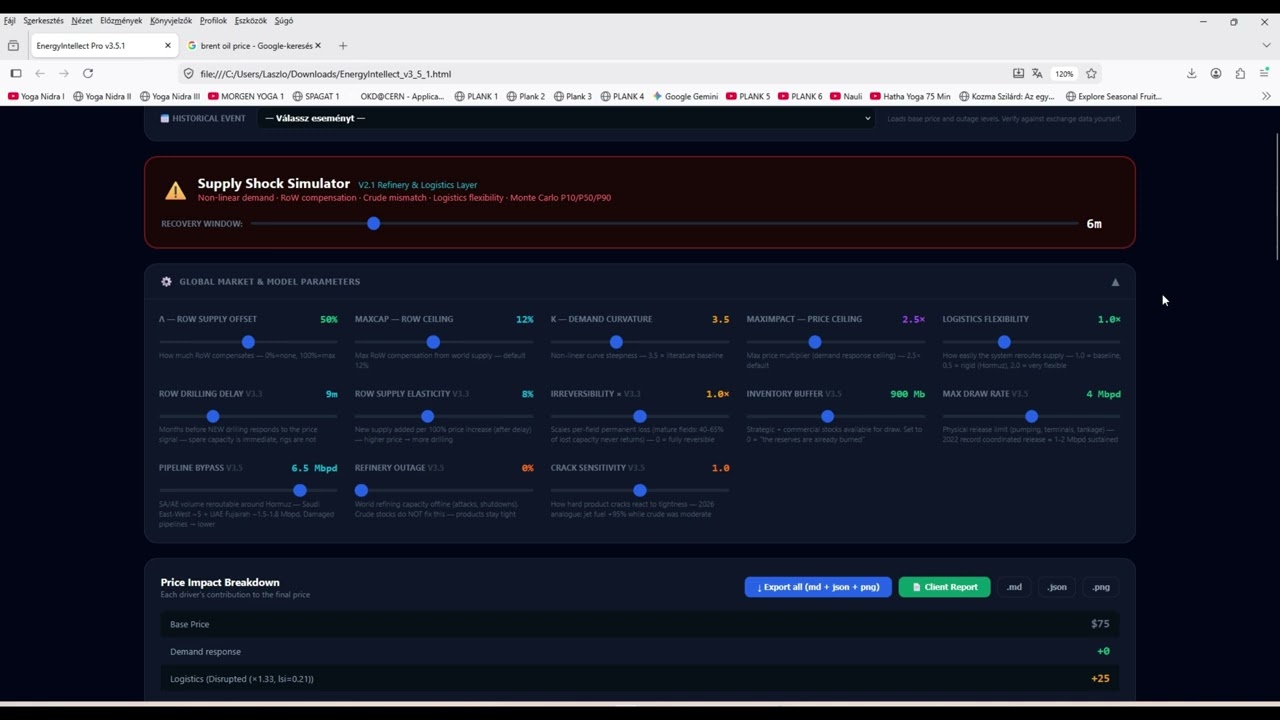1280x720 pixels.
Task: Open Explore Seasonal Fruit bookmark
Action: [1113, 96]
